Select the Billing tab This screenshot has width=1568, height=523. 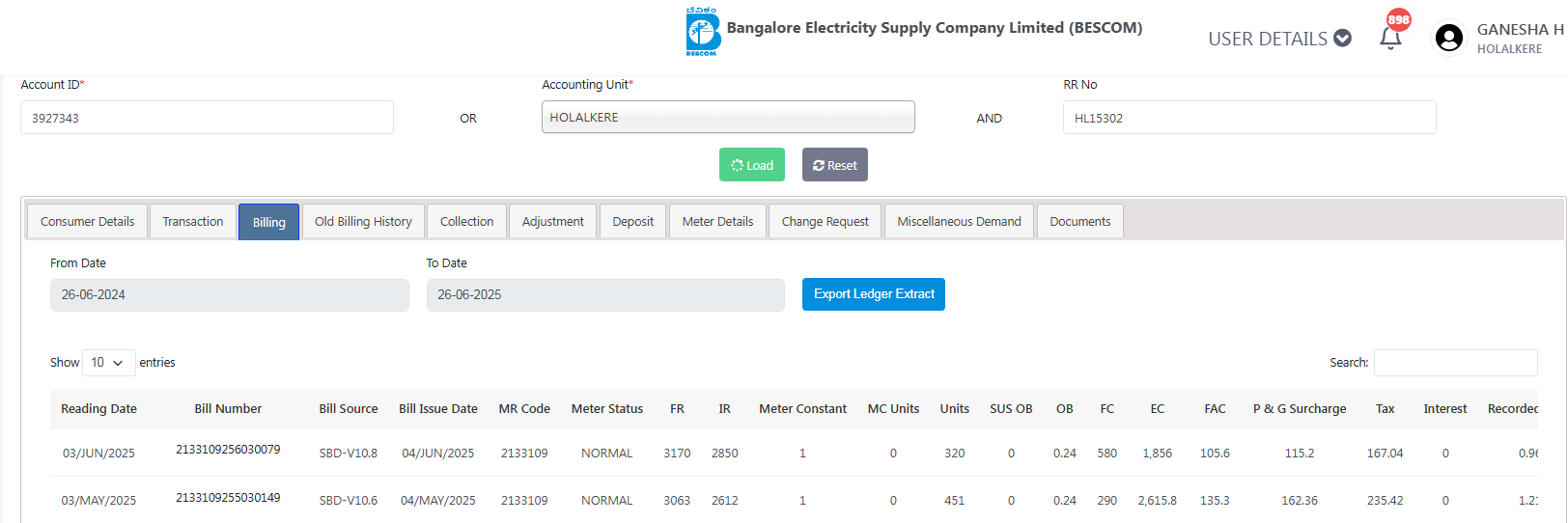click(x=268, y=222)
